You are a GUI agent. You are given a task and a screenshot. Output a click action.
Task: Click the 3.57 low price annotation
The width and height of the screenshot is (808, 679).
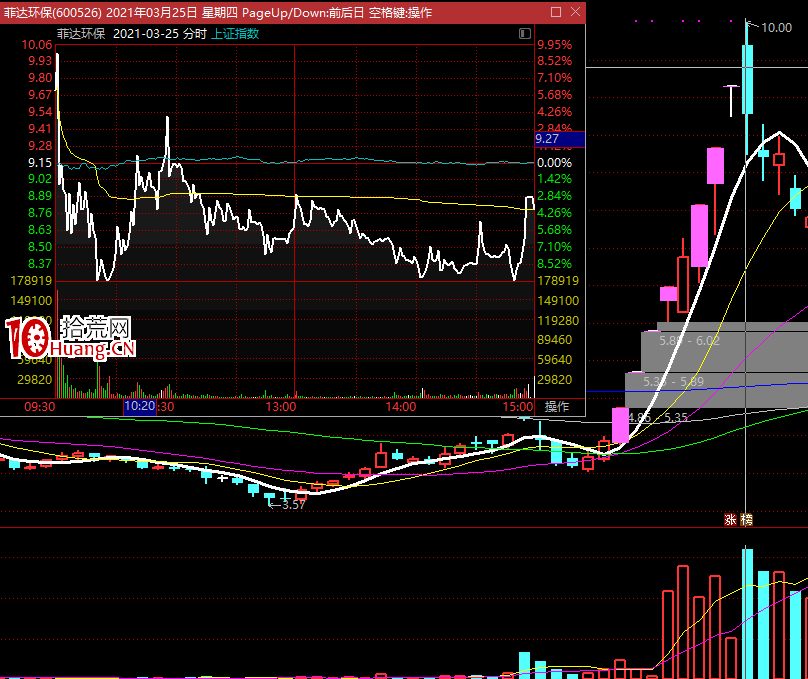click(x=293, y=505)
